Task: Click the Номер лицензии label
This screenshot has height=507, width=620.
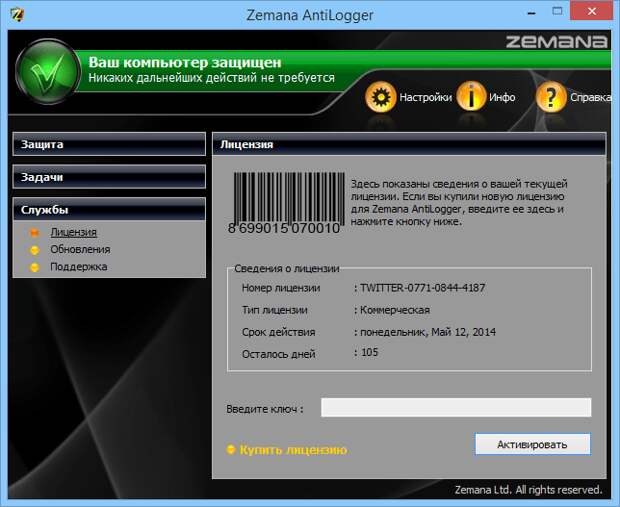Action: pos(281,288)
